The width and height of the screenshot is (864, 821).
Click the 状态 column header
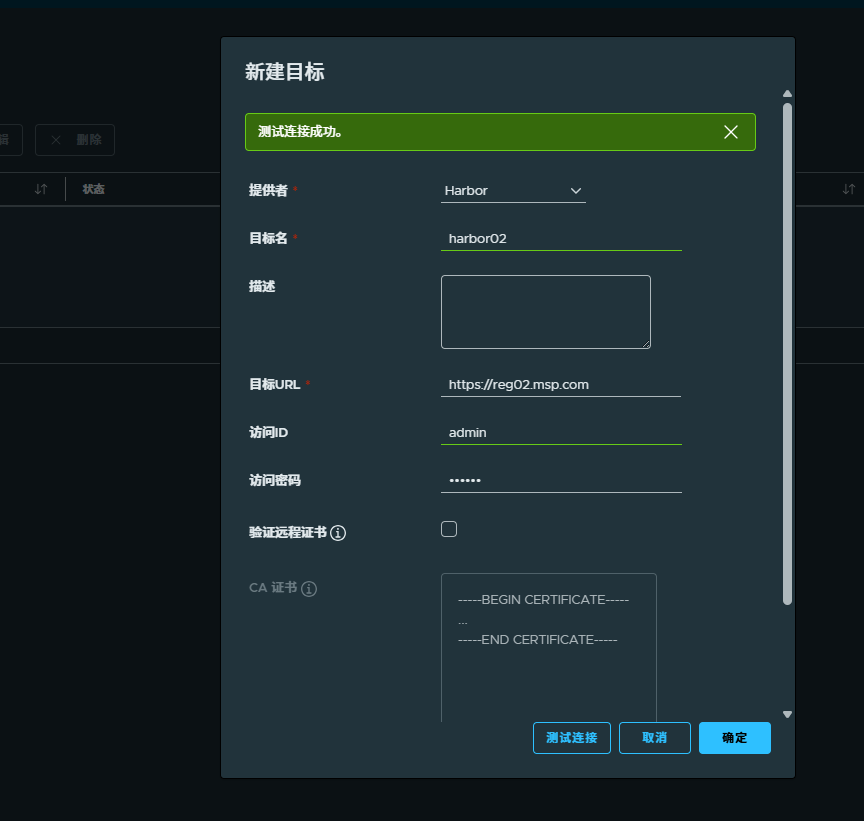click(x=93, y=189)
